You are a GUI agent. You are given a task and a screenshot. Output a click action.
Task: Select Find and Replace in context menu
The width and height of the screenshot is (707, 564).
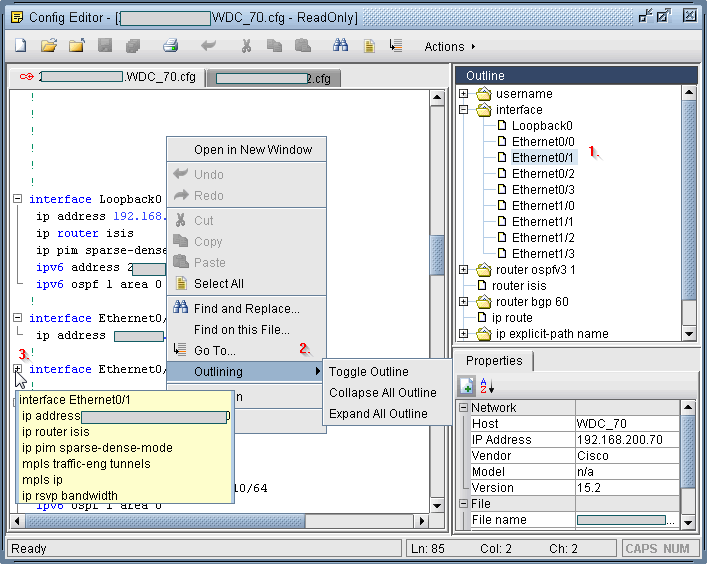point(246,309)
